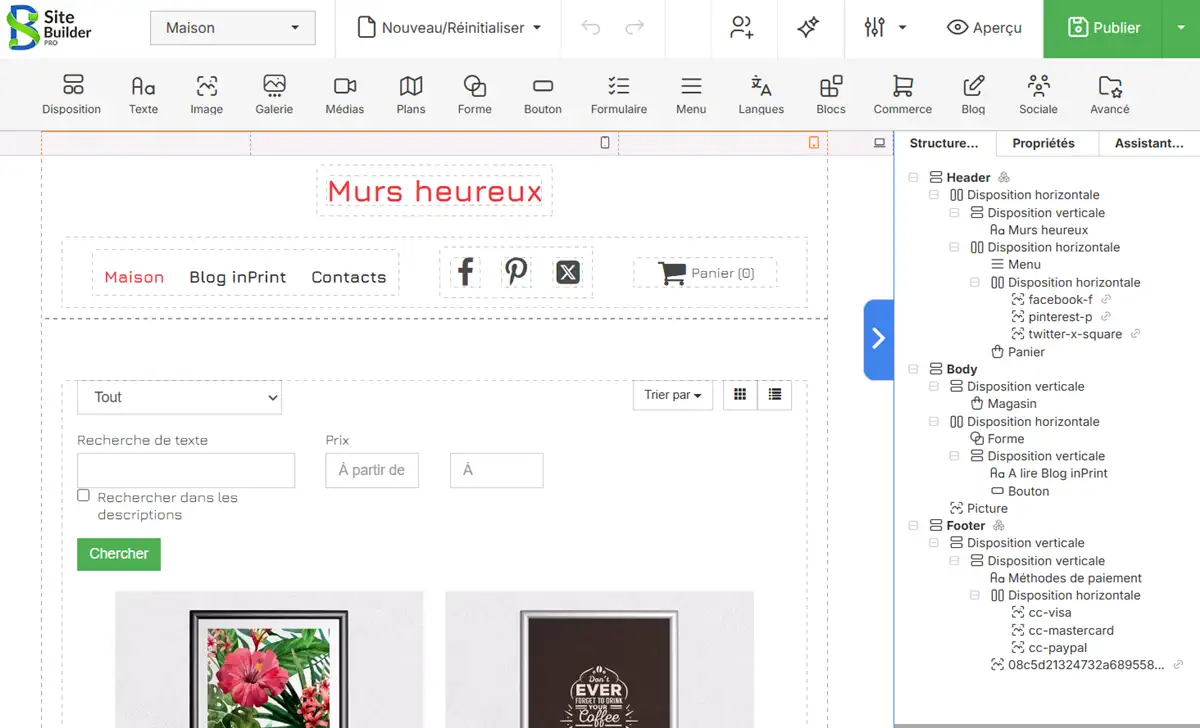The height and width of the screenshot is (728, 1200).
Task: Select the Médias tool
Action: [x=345, y=95]
